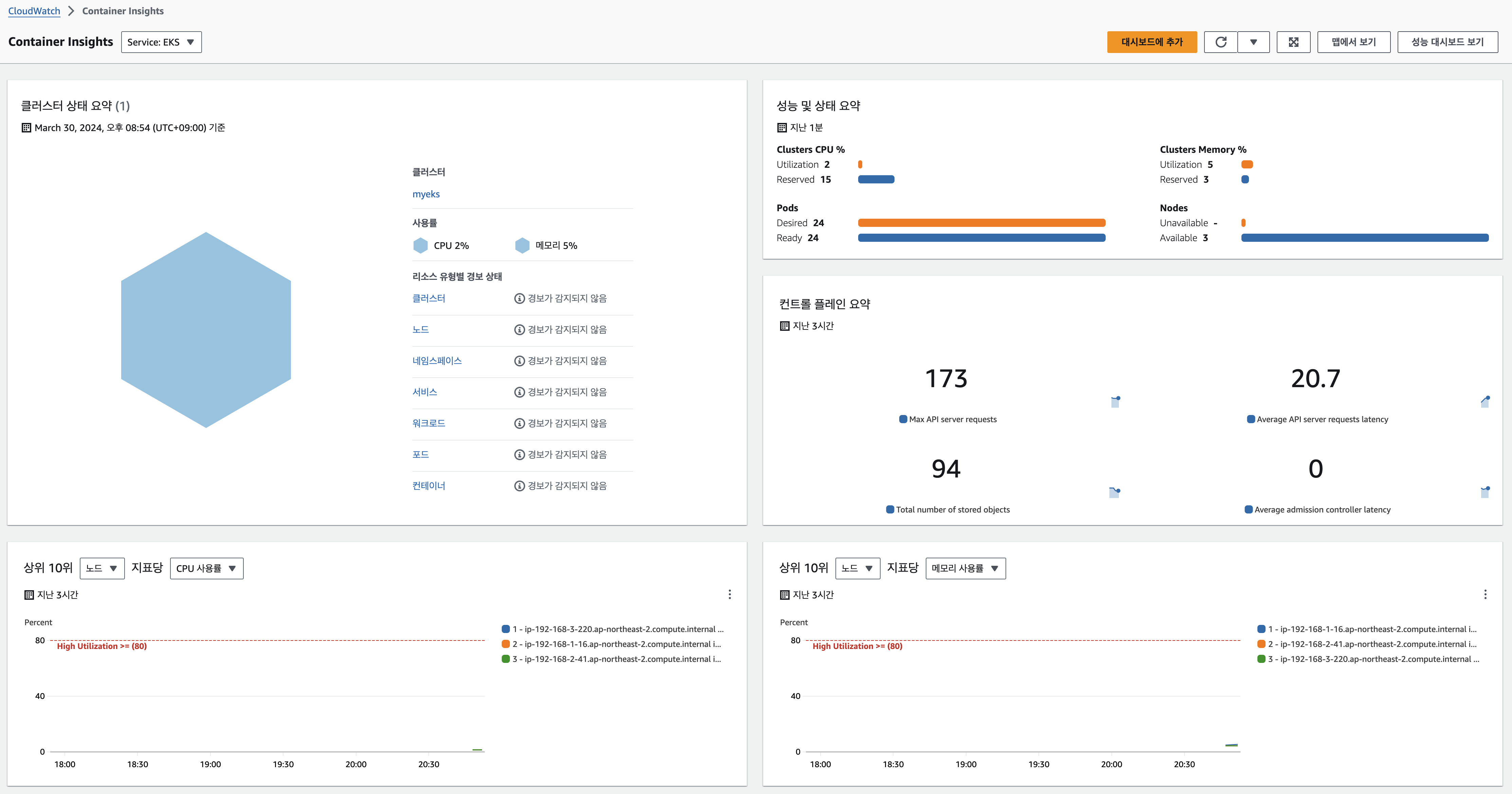Toggle blue legend series ip-192-168-3-220 in CPU chart
The height and width of the screenshot is (794, 1512).
(x=506, y=629)
